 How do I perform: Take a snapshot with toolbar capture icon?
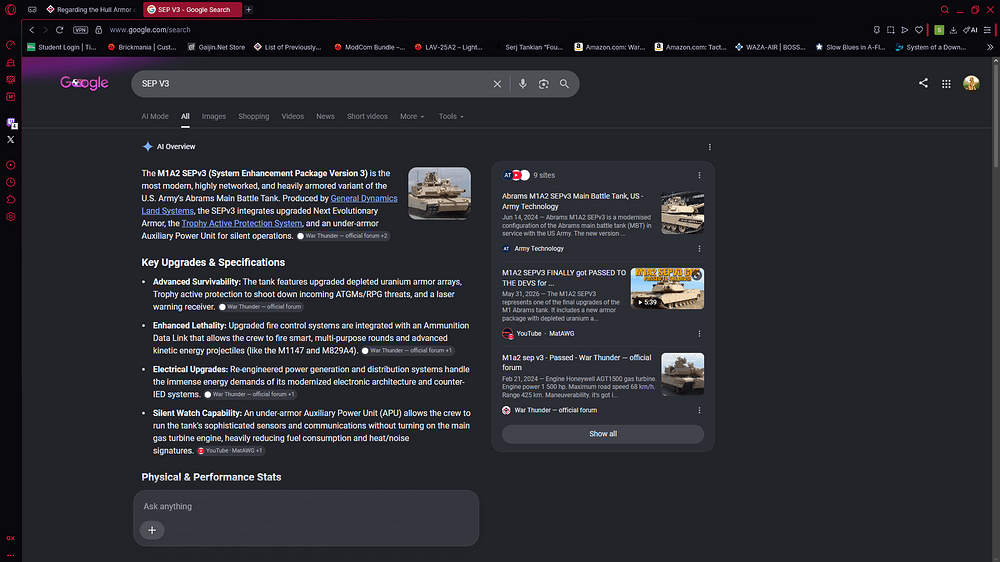point(891,30)
